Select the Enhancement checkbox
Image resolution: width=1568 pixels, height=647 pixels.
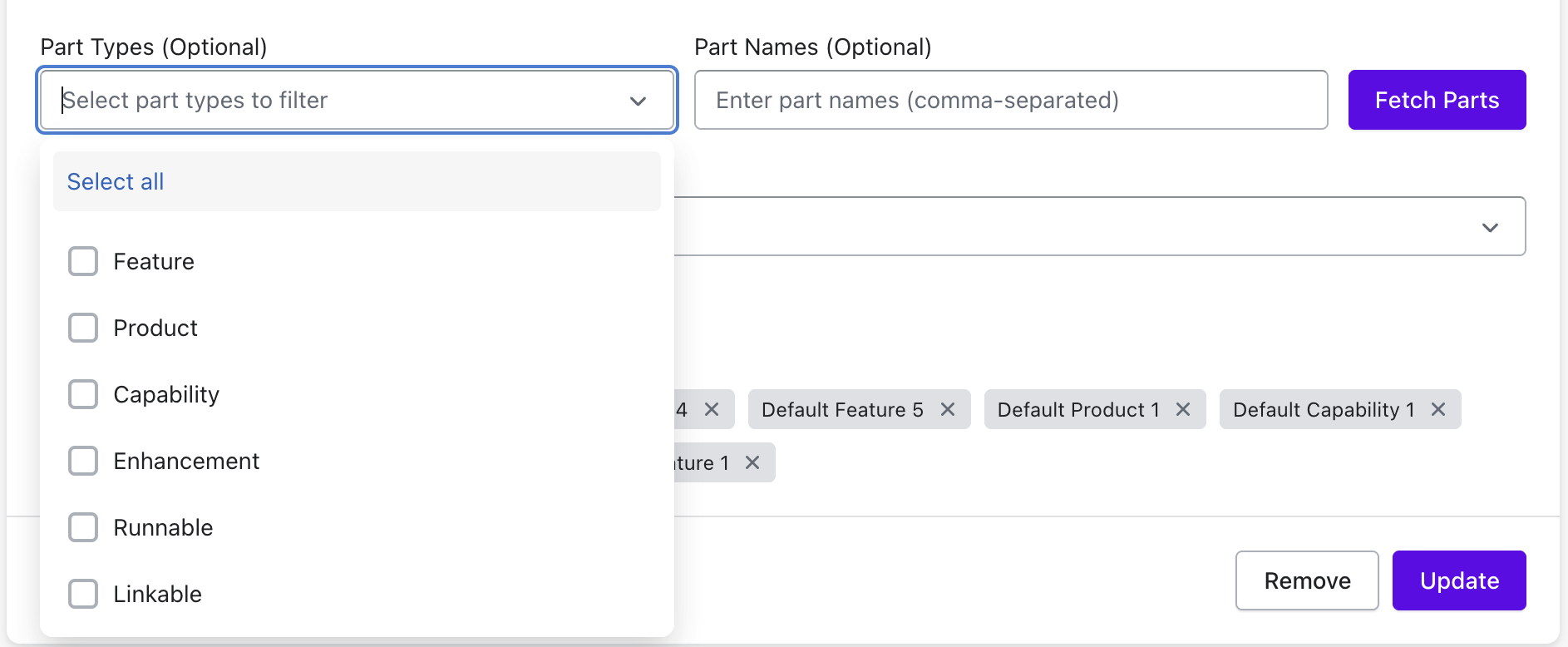click(83, 461)
